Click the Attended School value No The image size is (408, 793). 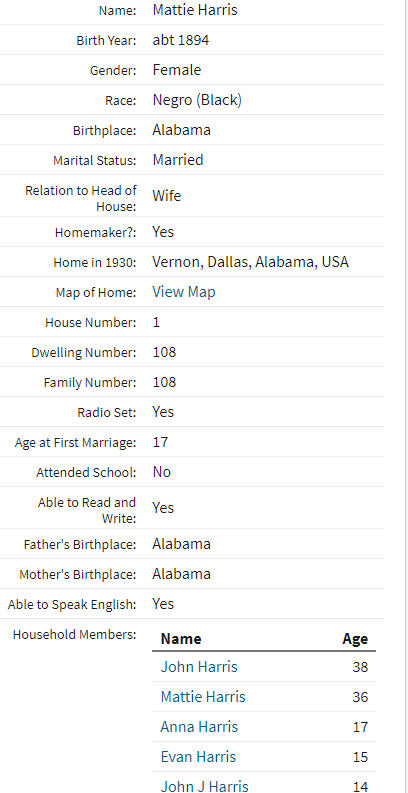click(162, 472)
